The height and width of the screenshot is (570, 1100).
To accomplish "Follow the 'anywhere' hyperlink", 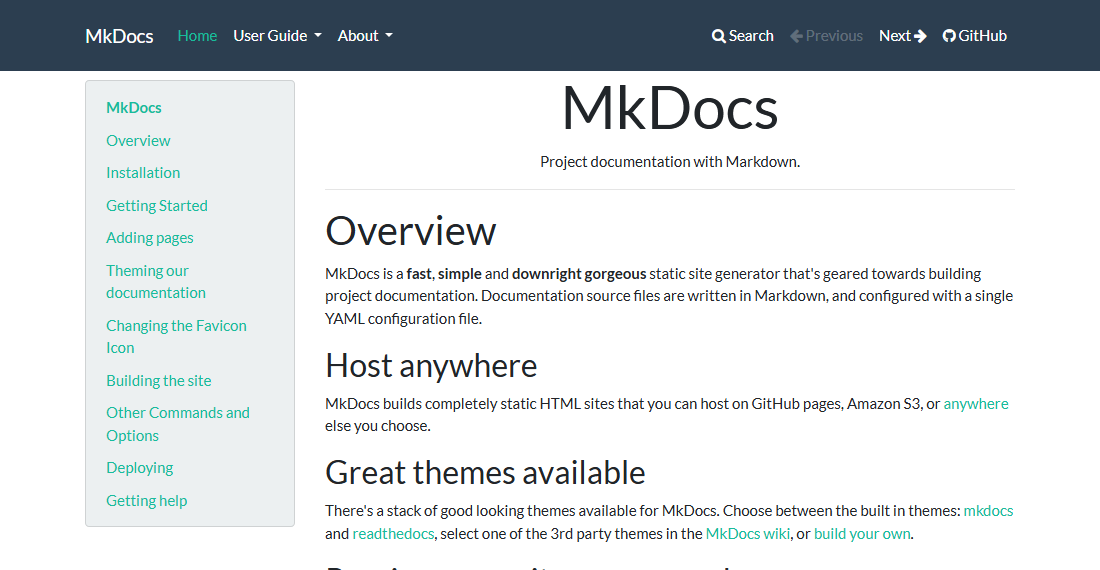I will (976, 404).
